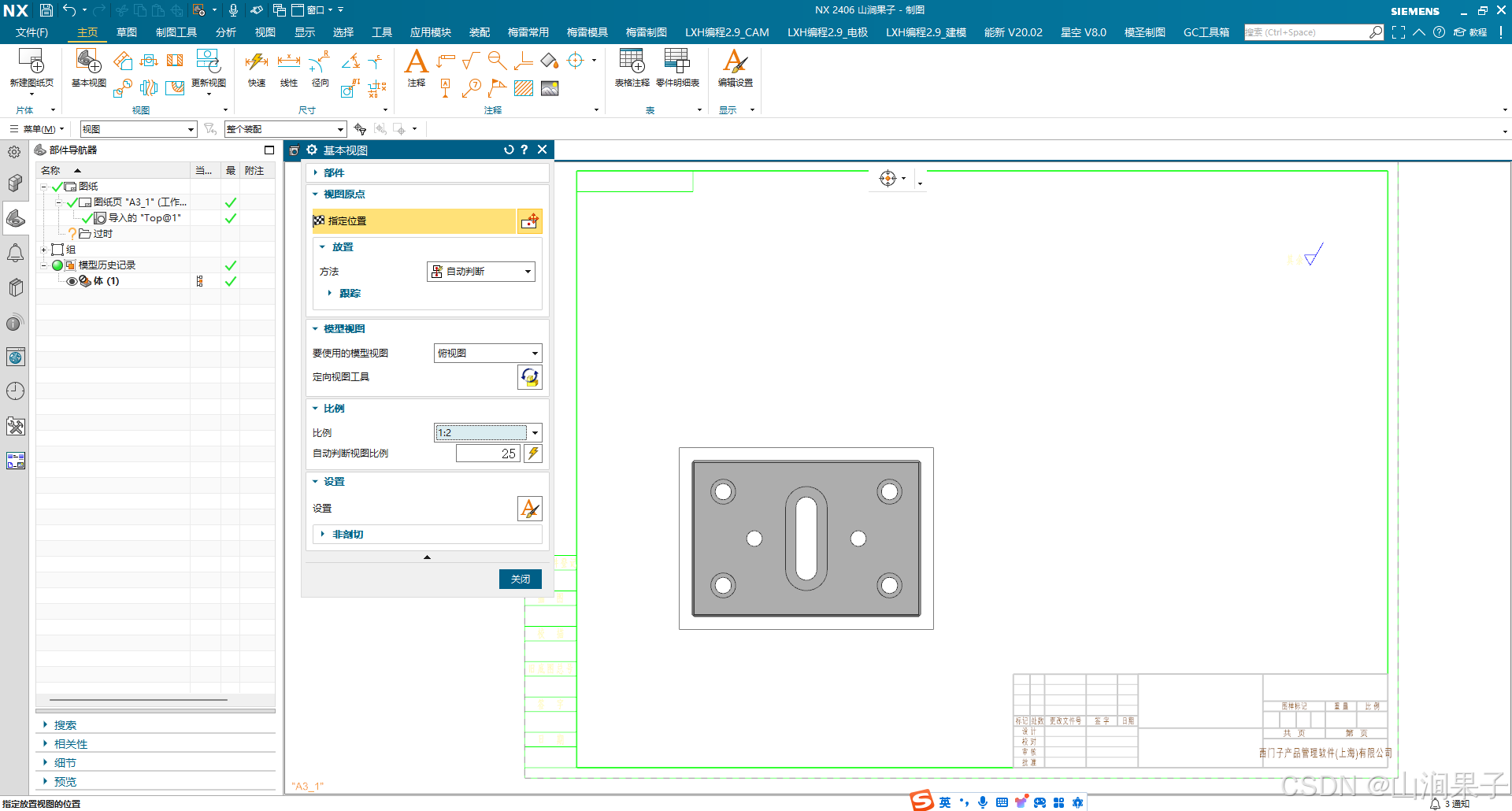Screen dimensions: 1512x811
Task: Click the undo icon in the title bar
Action: (70, 10)
